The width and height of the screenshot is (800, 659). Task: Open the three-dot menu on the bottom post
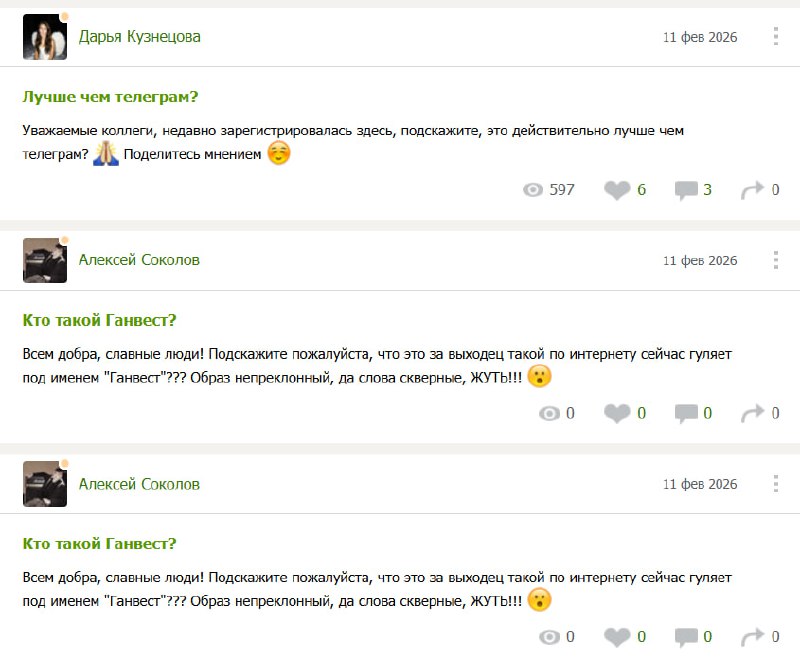775,483
